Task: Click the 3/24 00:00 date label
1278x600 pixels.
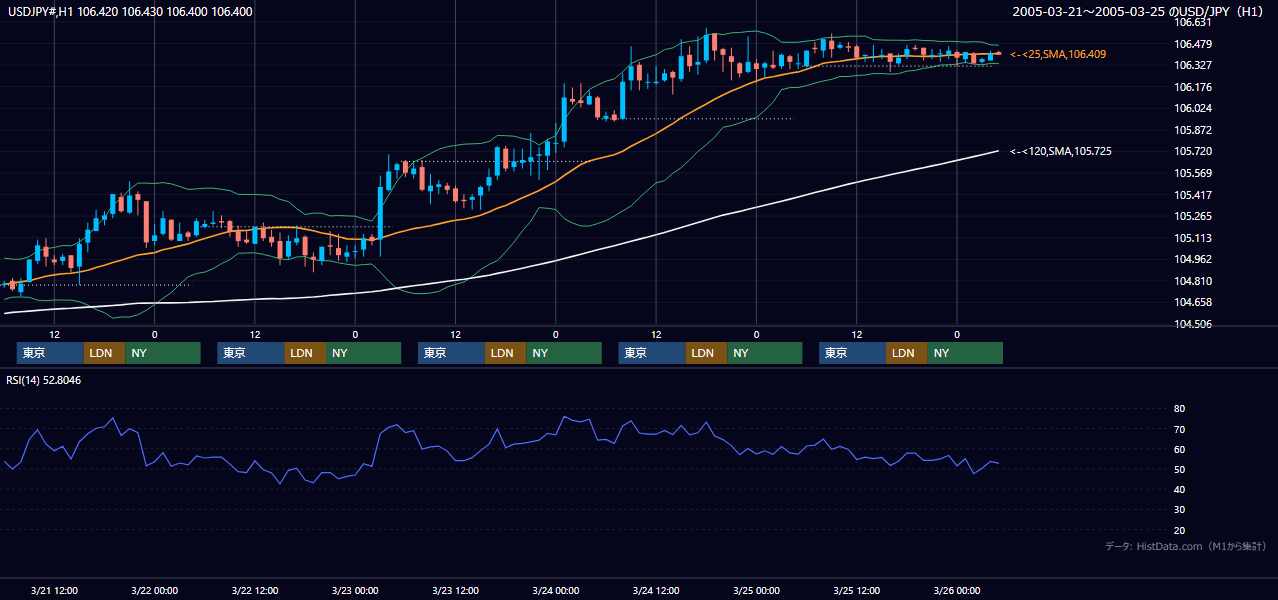Action: pos(556,590)
